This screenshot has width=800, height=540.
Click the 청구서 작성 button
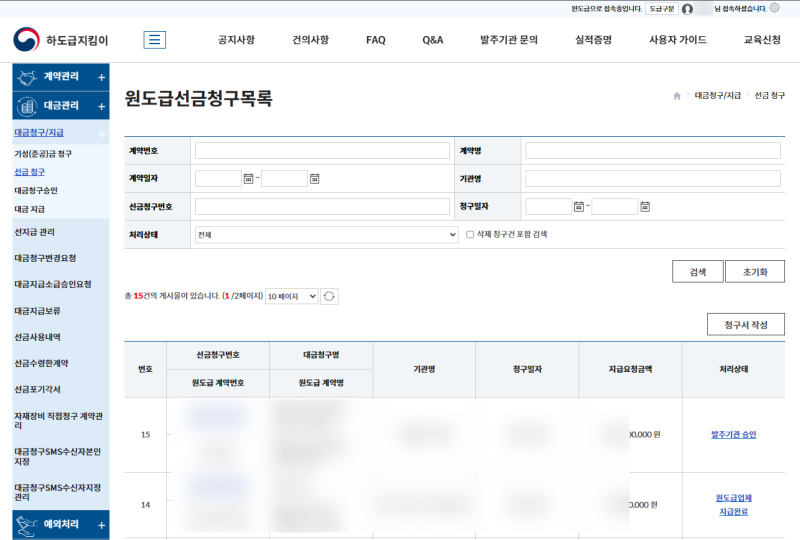(x=746, y=325)
